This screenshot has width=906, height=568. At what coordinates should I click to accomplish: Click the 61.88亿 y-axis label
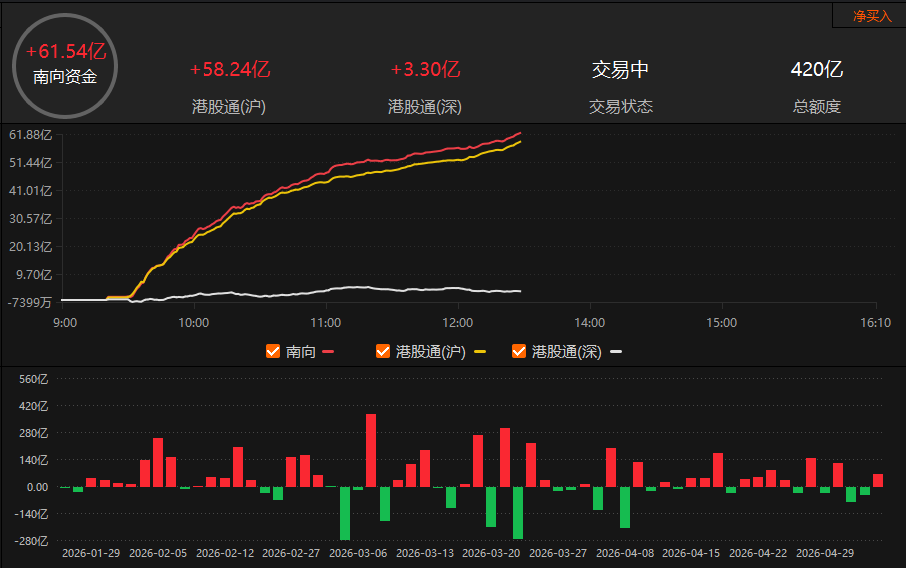pyautogui.click(x=31, y=135)
